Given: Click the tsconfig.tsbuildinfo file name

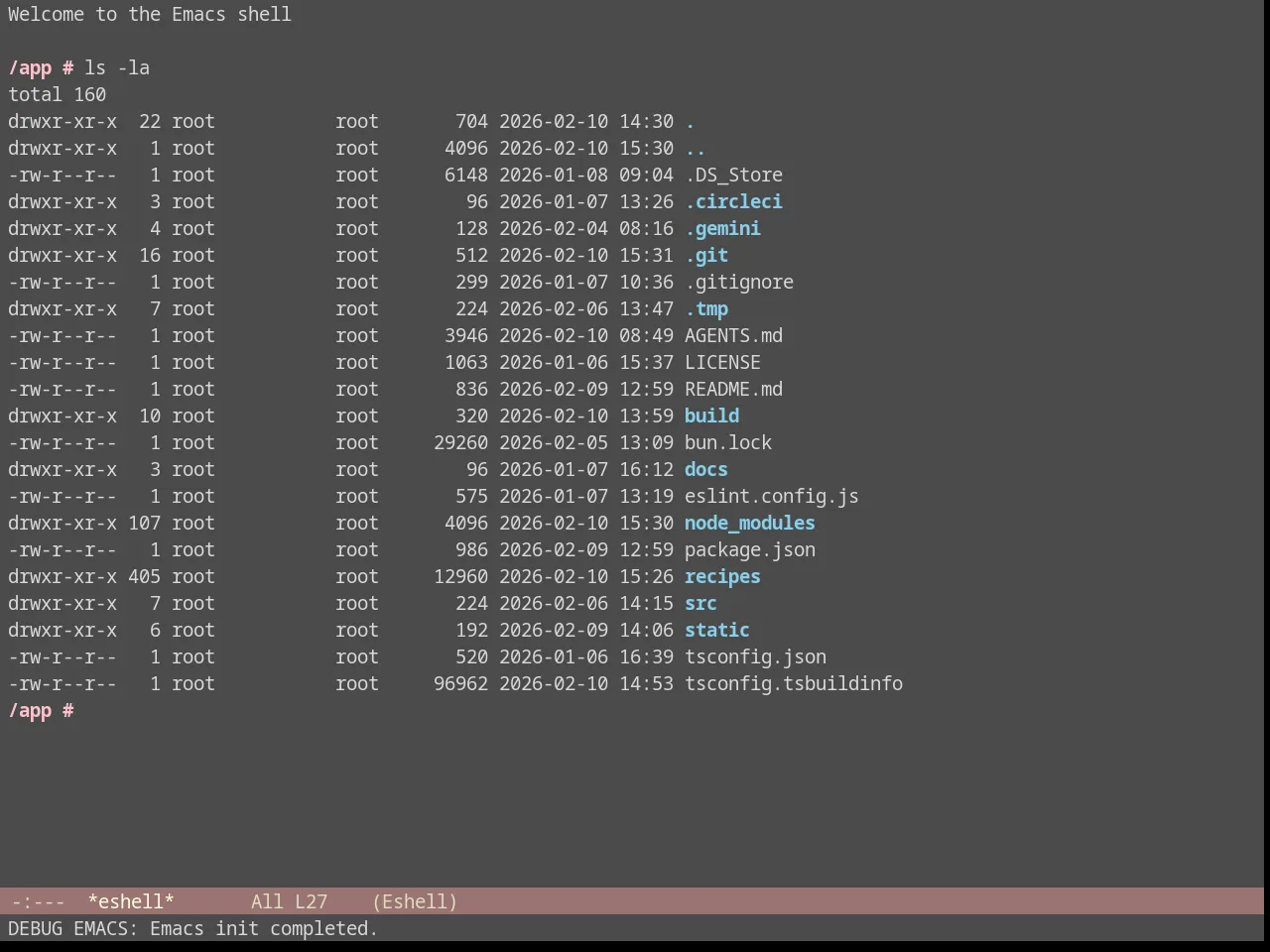Looking at the screenshot, I should pyautogui.click(x=794, y=683).
